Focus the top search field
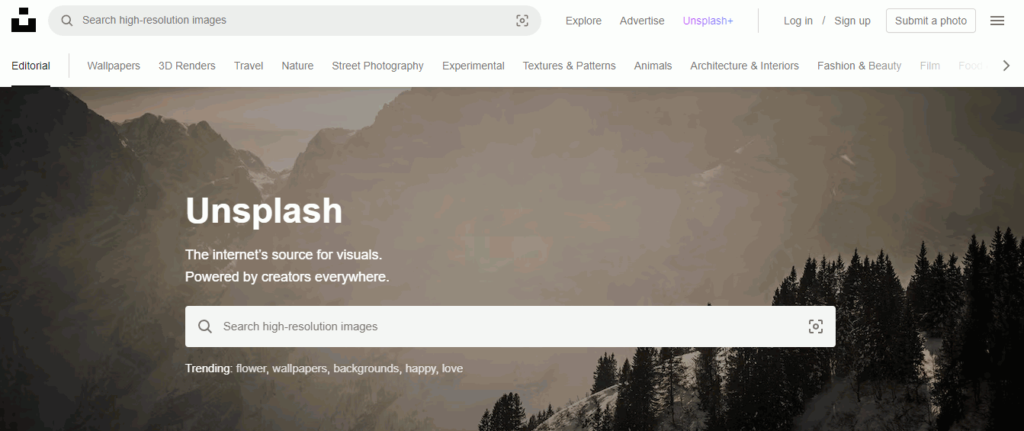This screenshot has width=1024, height=431. (x=295, y=20)
